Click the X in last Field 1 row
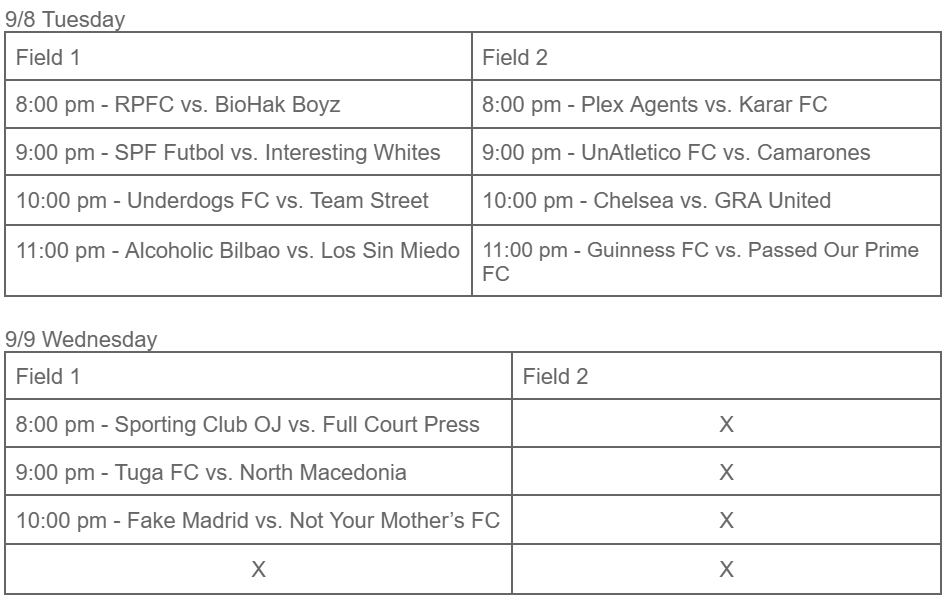Viewport: 946px width, 598px height. (x=258, y=569)
